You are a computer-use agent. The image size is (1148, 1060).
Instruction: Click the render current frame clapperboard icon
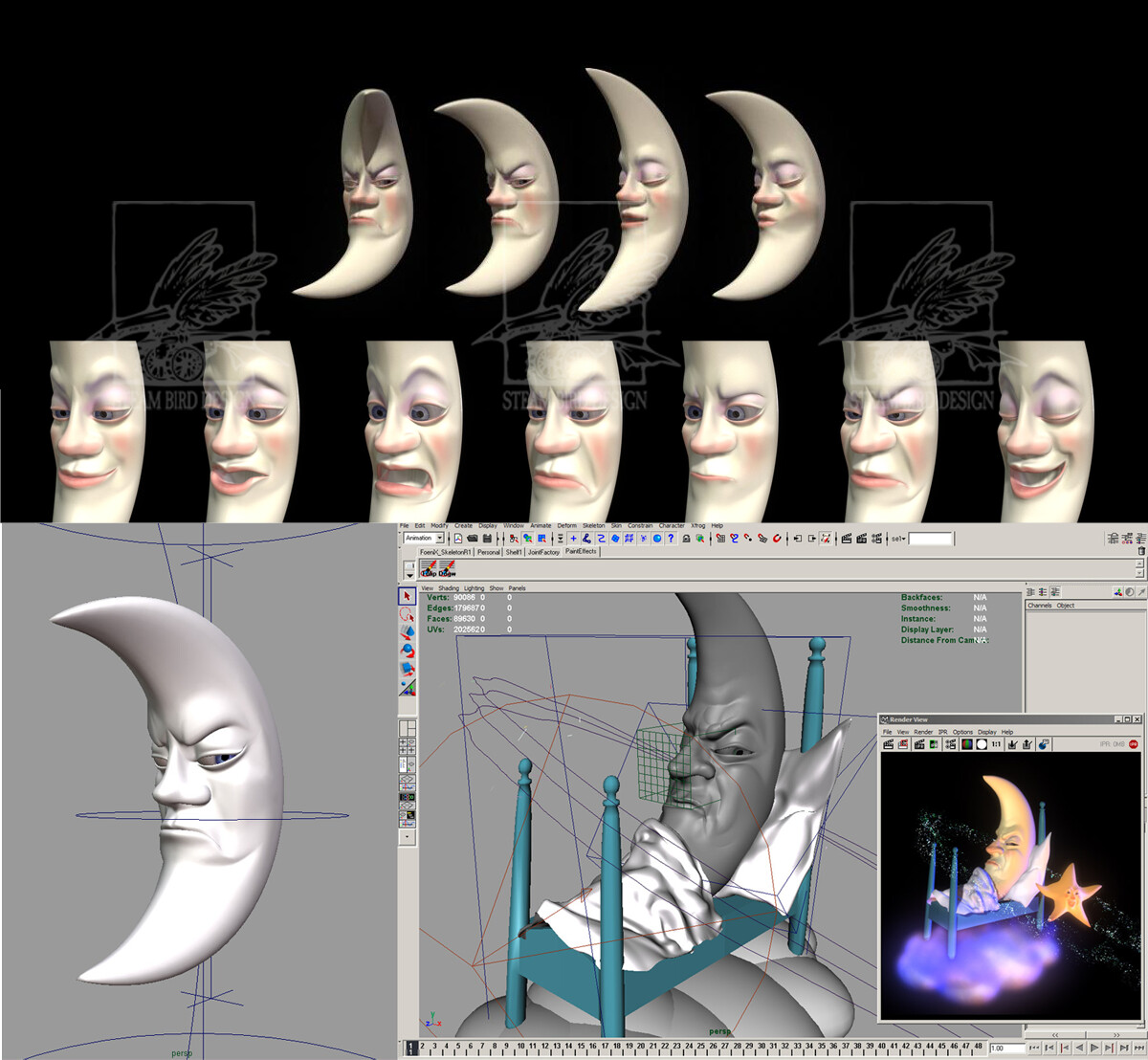click(x=847, y=539)
